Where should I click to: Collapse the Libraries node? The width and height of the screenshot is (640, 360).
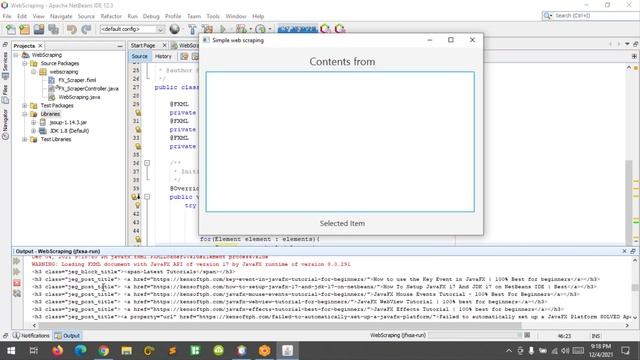25,114
